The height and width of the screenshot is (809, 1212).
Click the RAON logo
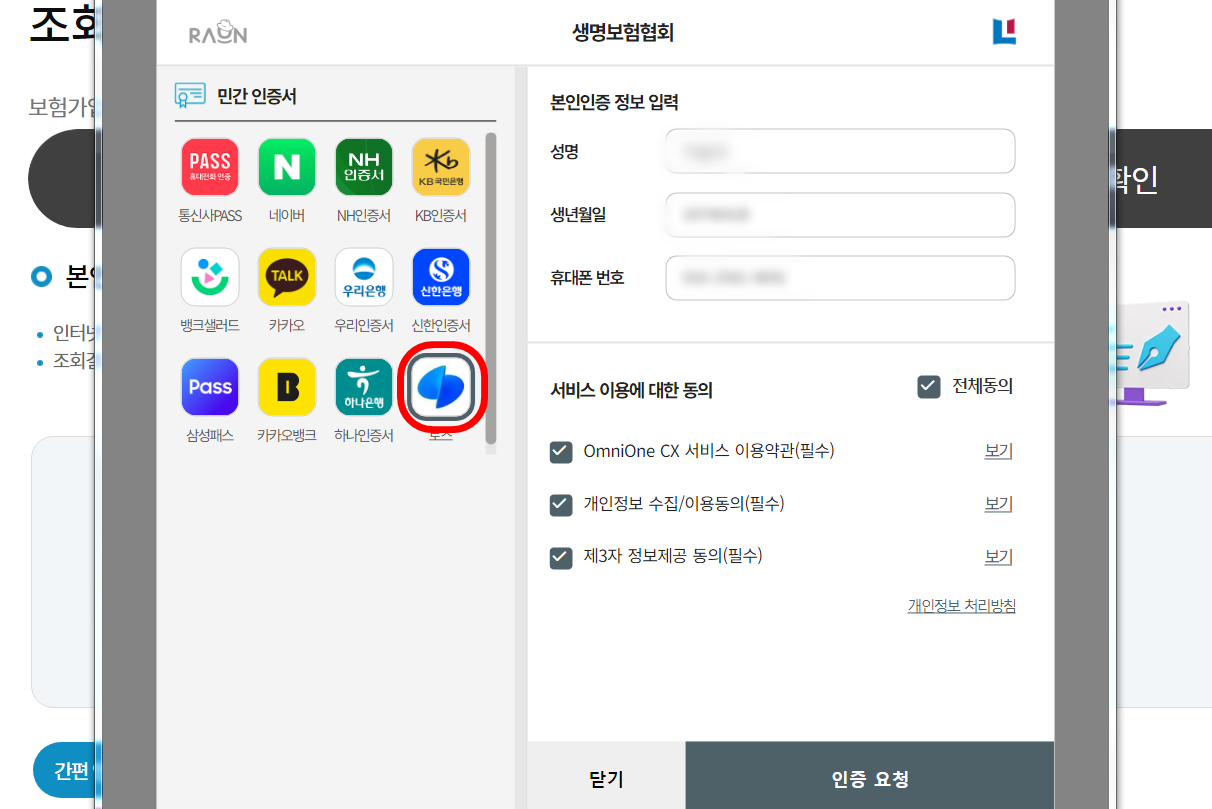(x=218, y=33)
